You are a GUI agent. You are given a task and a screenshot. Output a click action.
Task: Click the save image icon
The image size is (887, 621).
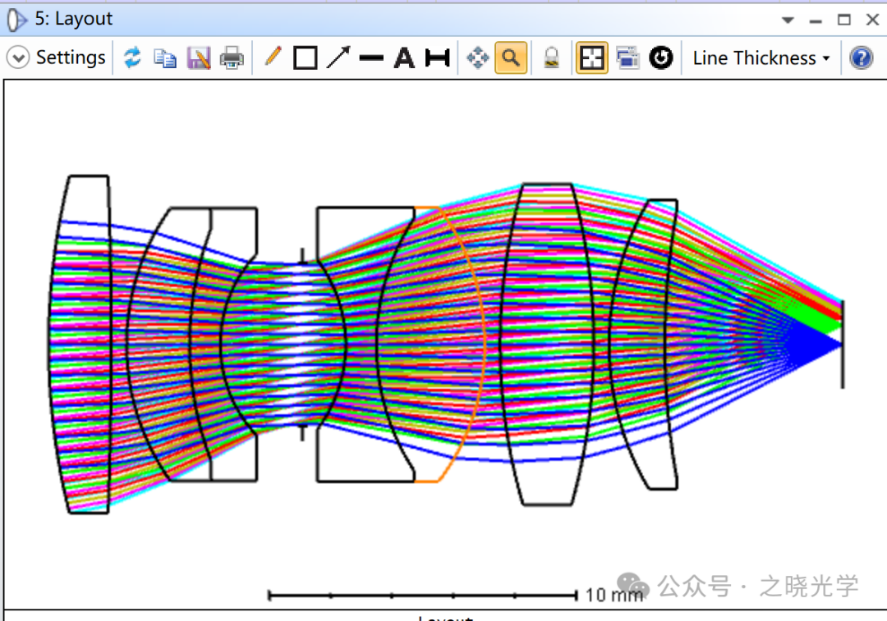click(x=198, y=58)
